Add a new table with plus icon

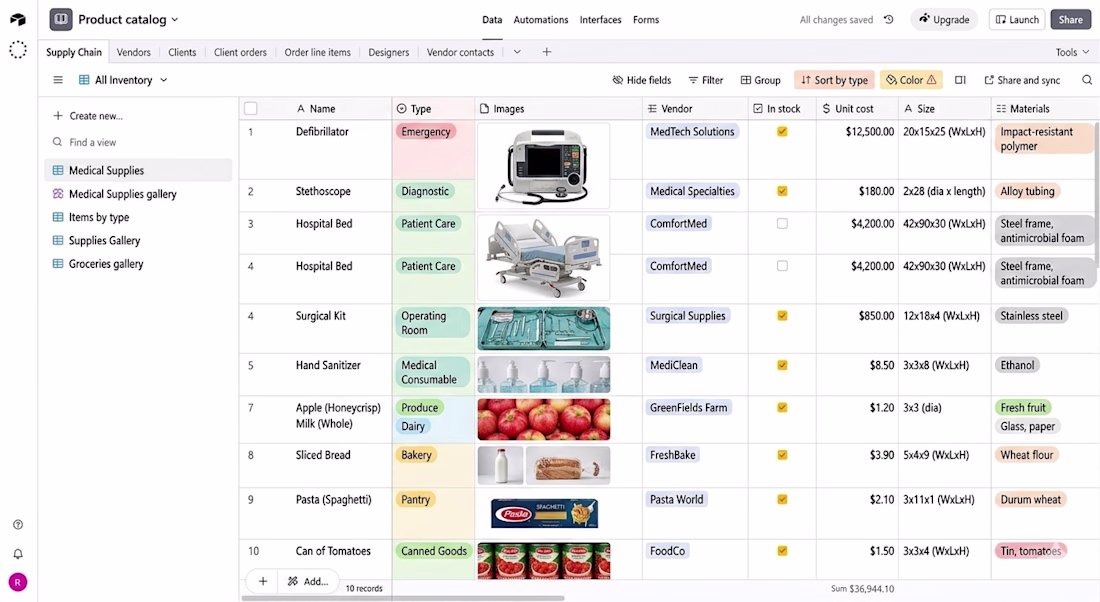pos(546,52)
